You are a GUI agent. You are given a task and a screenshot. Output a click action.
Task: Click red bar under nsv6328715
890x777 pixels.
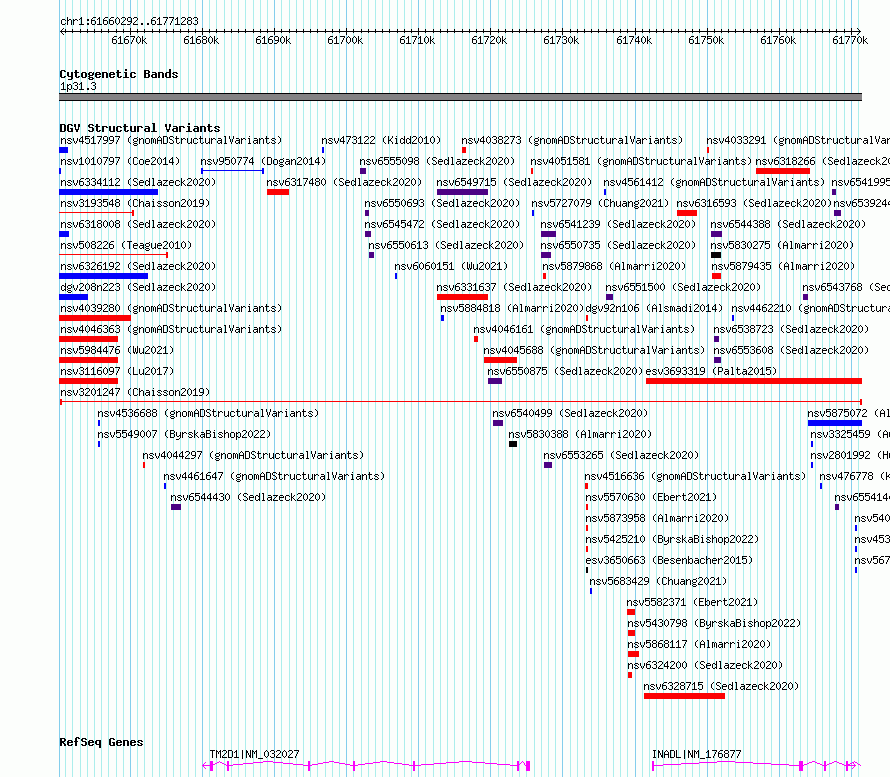coord(685,696)
